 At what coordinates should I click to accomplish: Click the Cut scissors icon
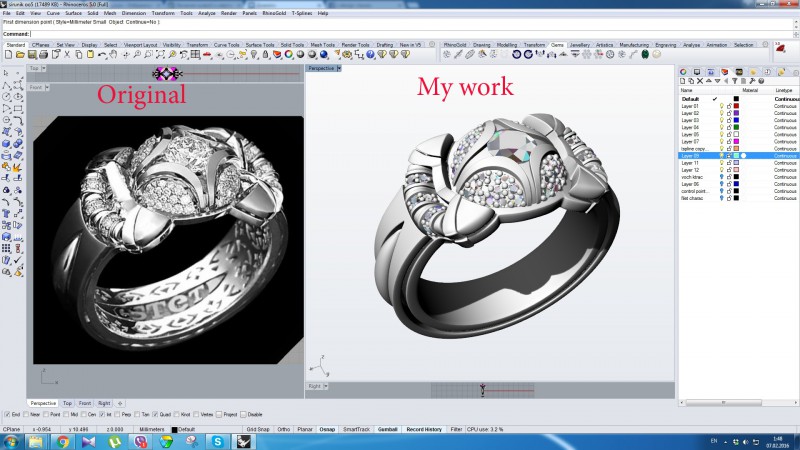click(x=67, y=54)
